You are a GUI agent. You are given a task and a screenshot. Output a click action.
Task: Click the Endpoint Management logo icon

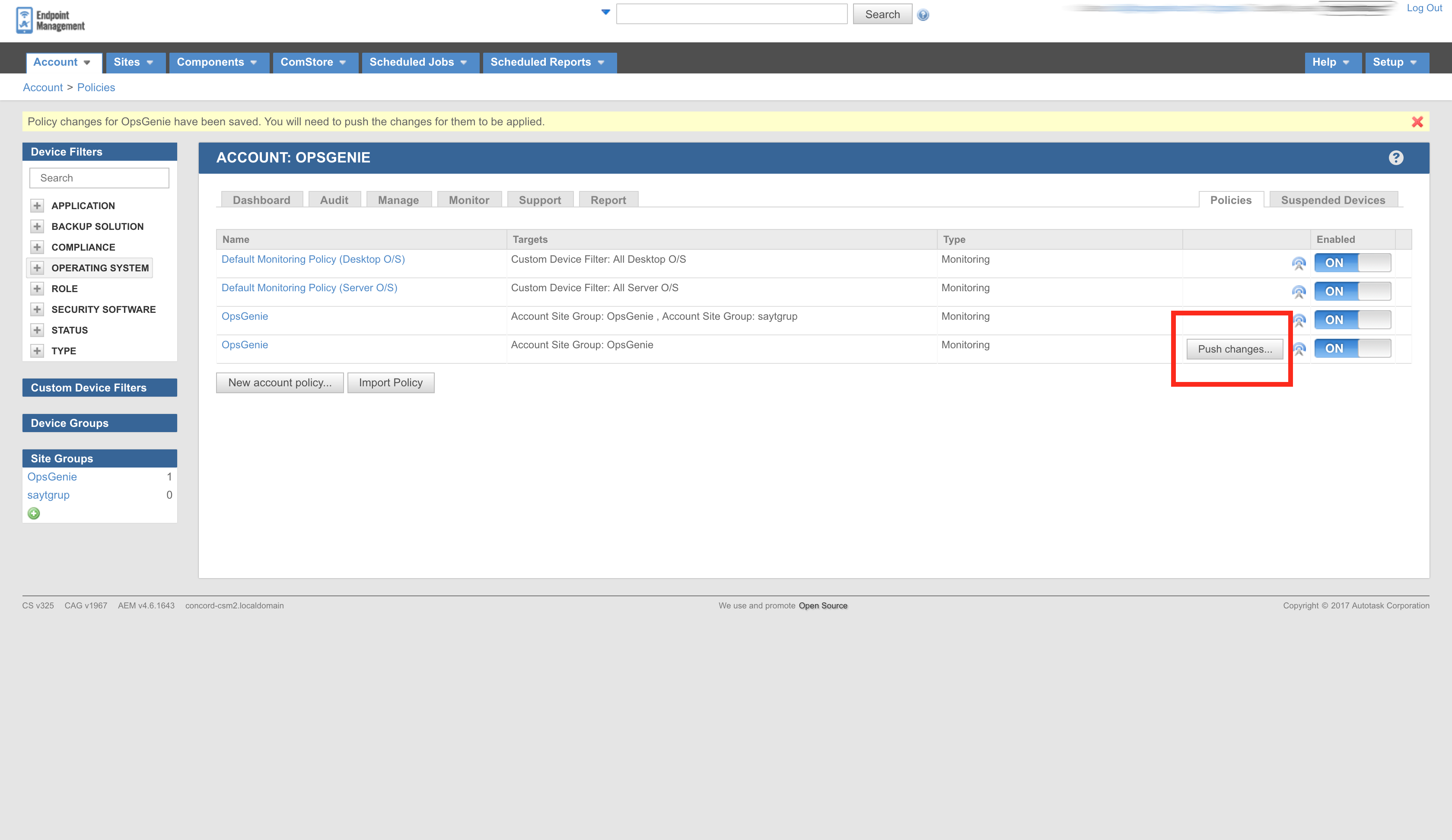click(22, 19)
